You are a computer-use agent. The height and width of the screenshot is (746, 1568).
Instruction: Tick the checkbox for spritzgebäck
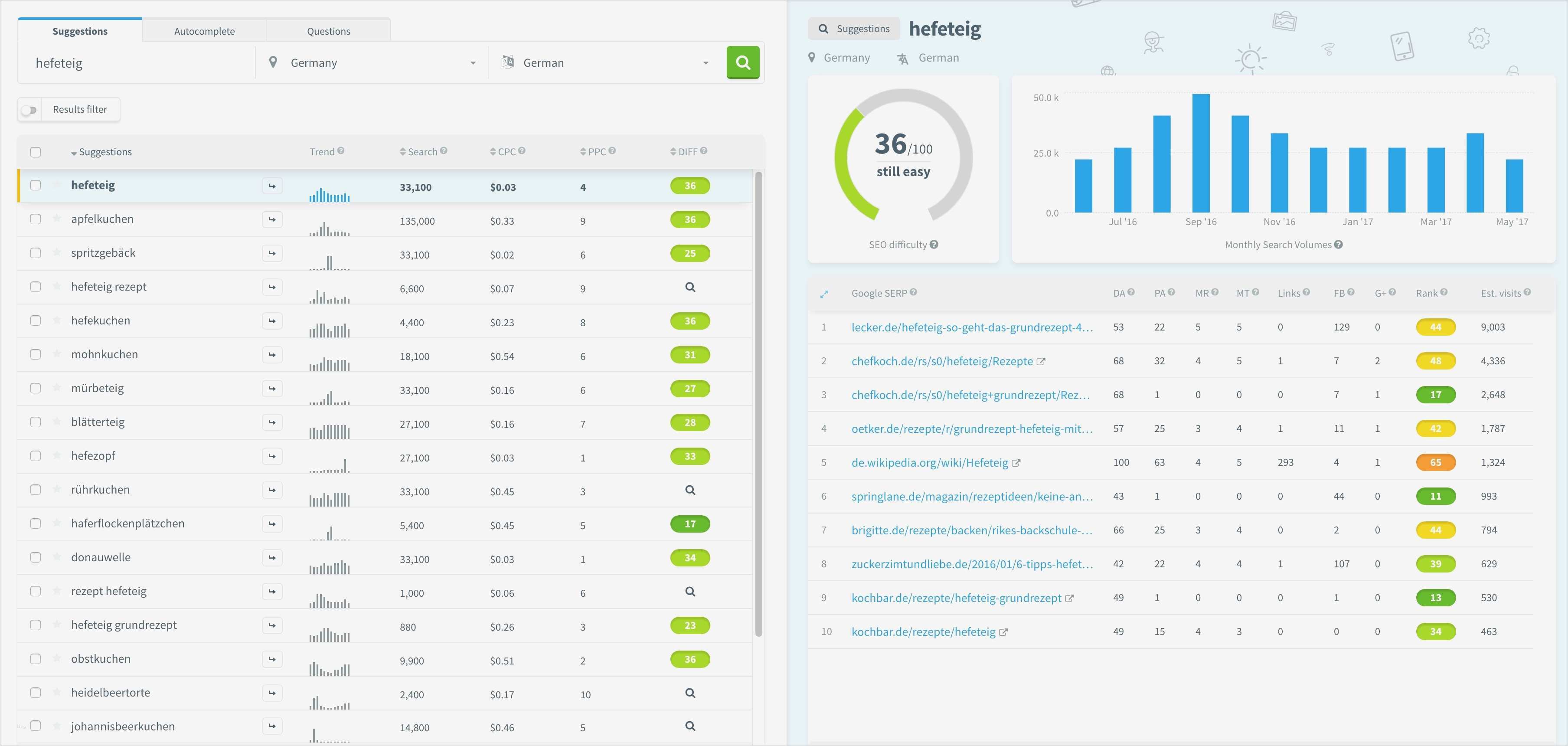(36, 253)
